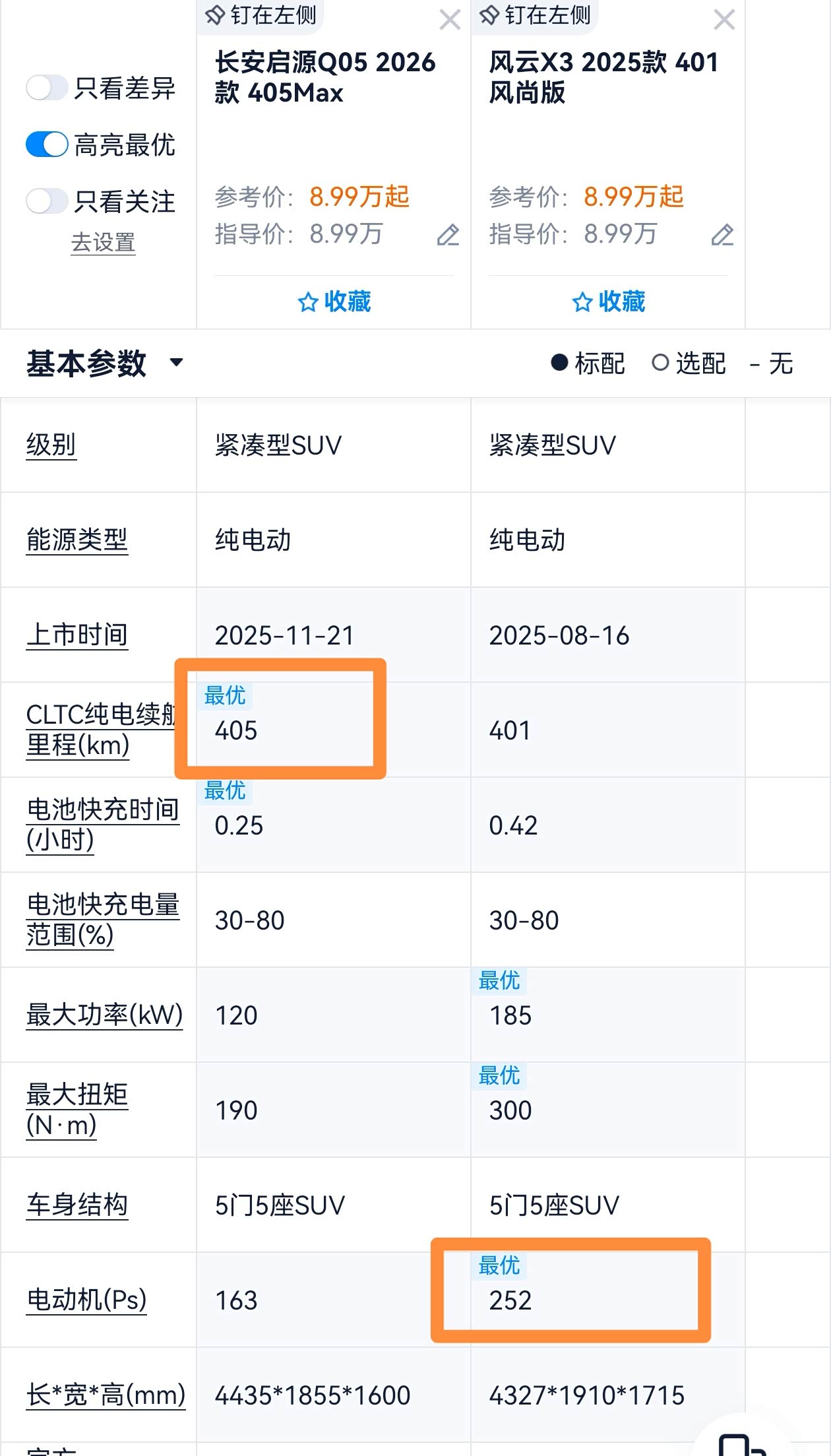The width and height of the screenshot is (831, 1456).
Task: Open the 级别 parameter explanation
Action: pyautogui.click(x=51, y=445)
